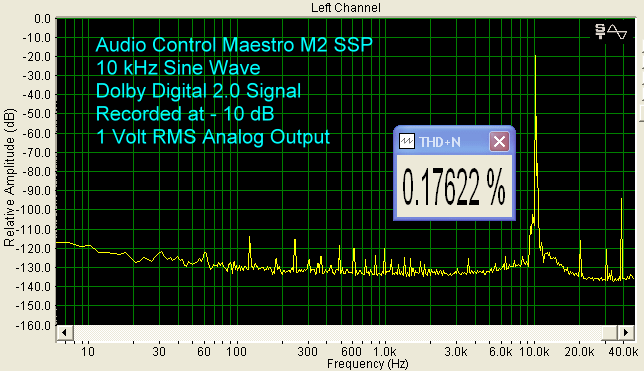Screen dimensions: 644x371
Task: Click the left scroll arrow below the graph
Action: pos(64,332)
